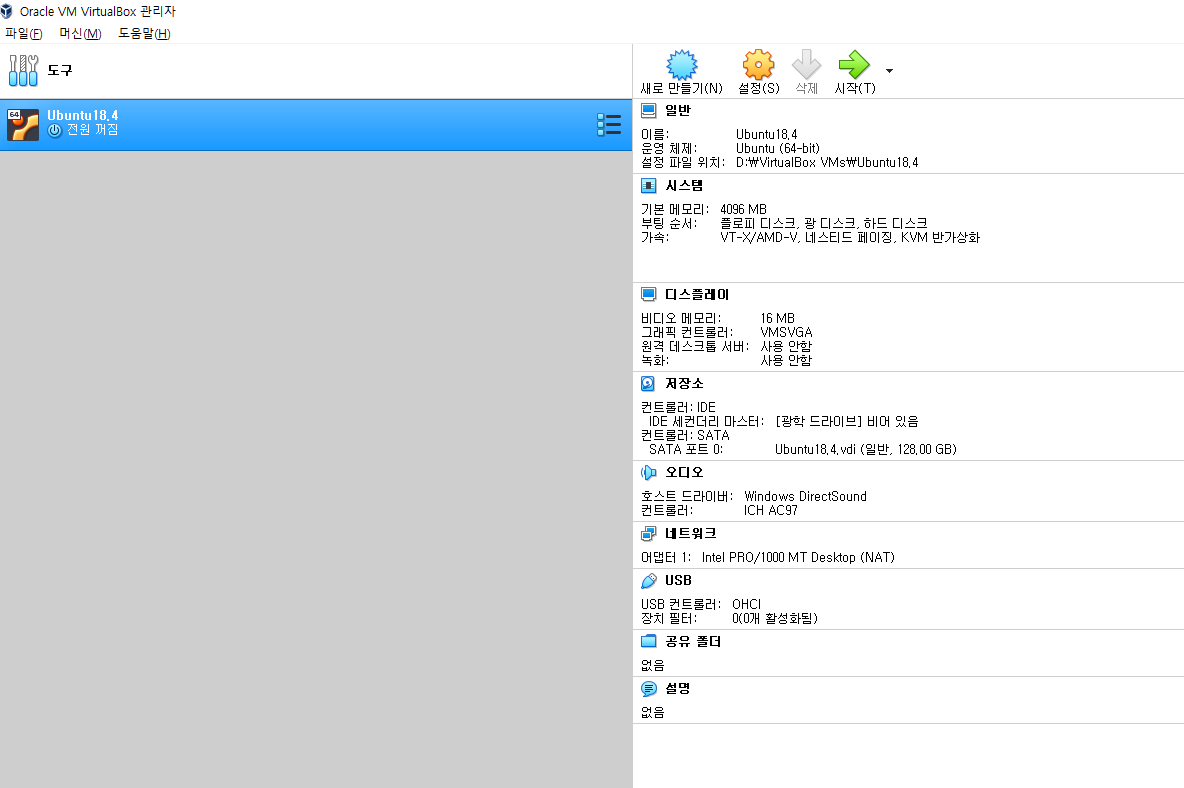The width and height of the screenshot is (1184, 788).
Task: Click the Ubuntu18.4 VM name in list
Action: (x=82, y=115)
